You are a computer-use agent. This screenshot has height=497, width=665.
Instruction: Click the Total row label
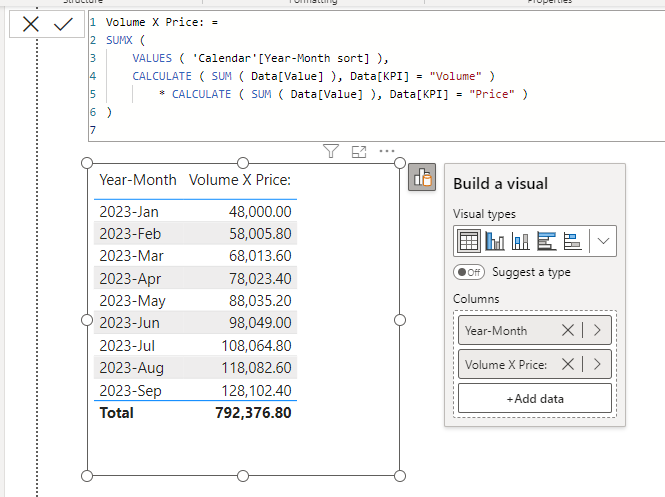116,413
